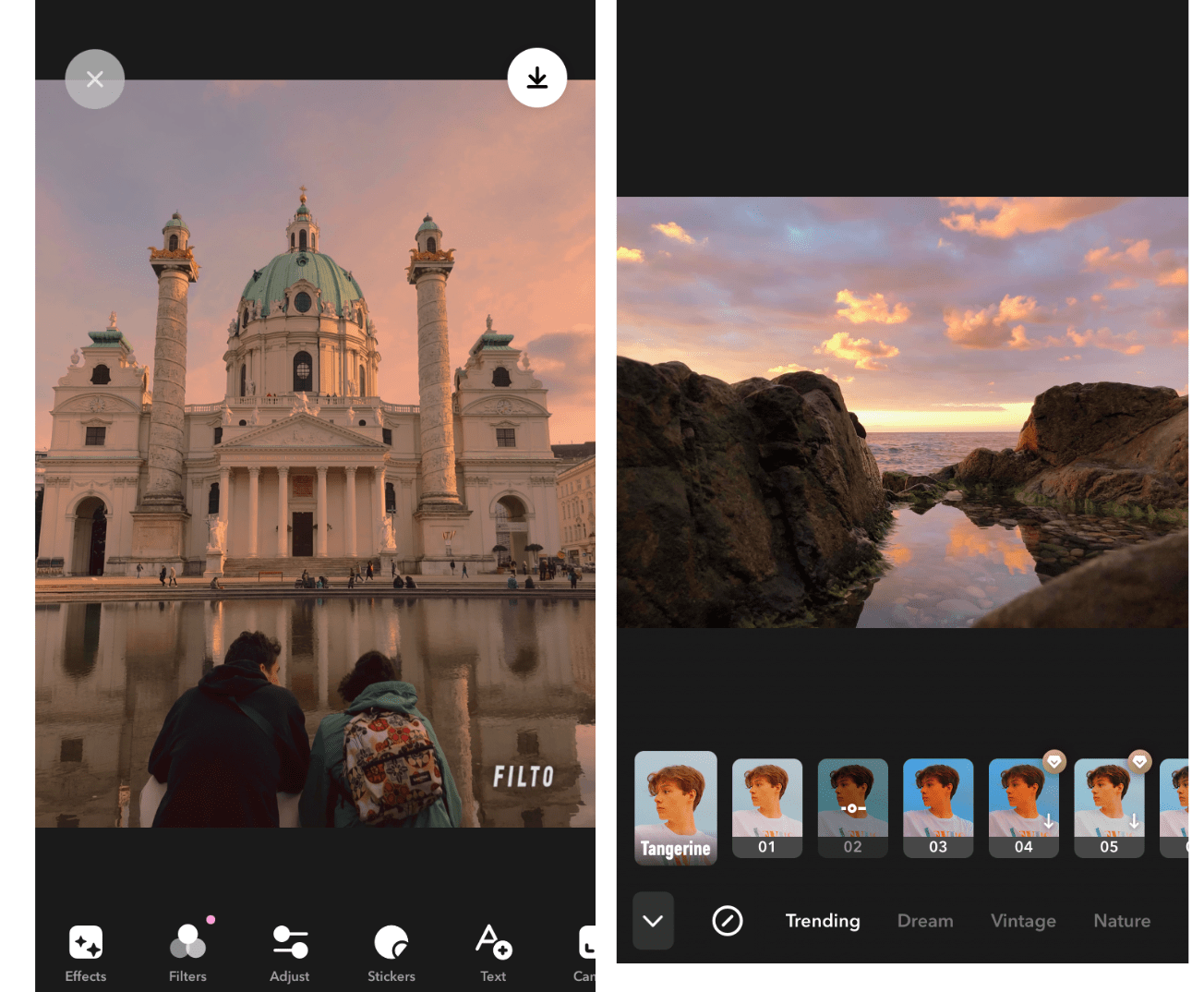Apply filter 03
Screen dimensions: 1204x992
(938, 807)
